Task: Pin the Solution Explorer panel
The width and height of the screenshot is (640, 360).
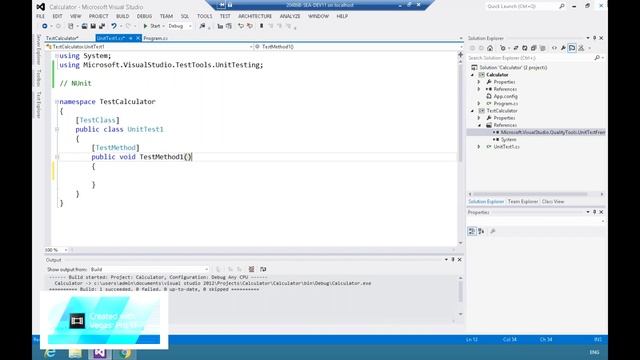Action: (595, 38)
